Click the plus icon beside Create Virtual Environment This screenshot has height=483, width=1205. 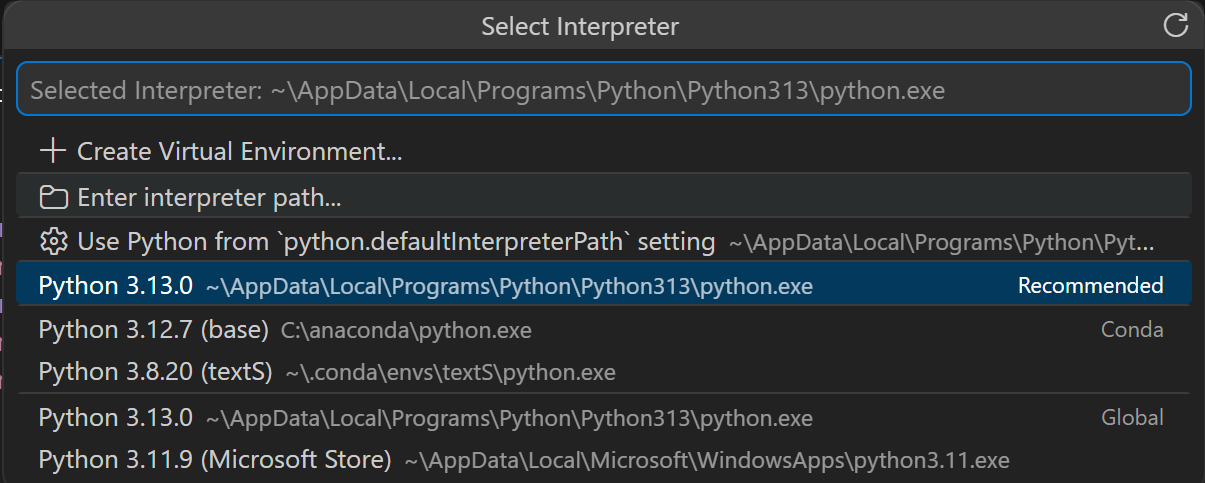click(x=51, y=152)
